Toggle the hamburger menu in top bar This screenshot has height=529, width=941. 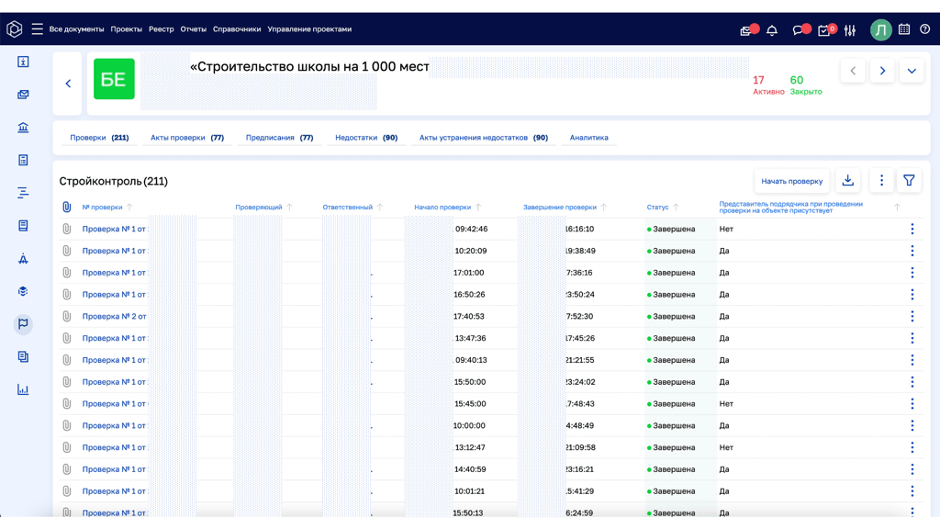[37, 30]
